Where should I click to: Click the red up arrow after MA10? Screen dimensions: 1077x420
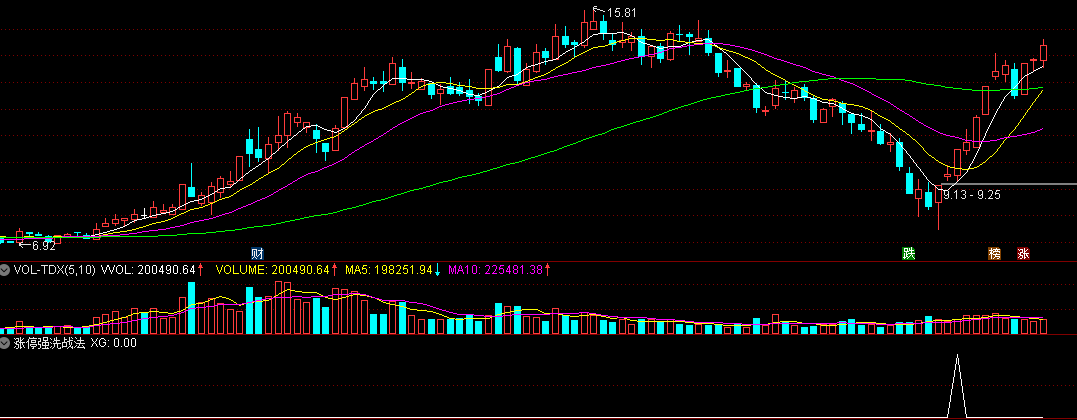(x=547, y=270)
